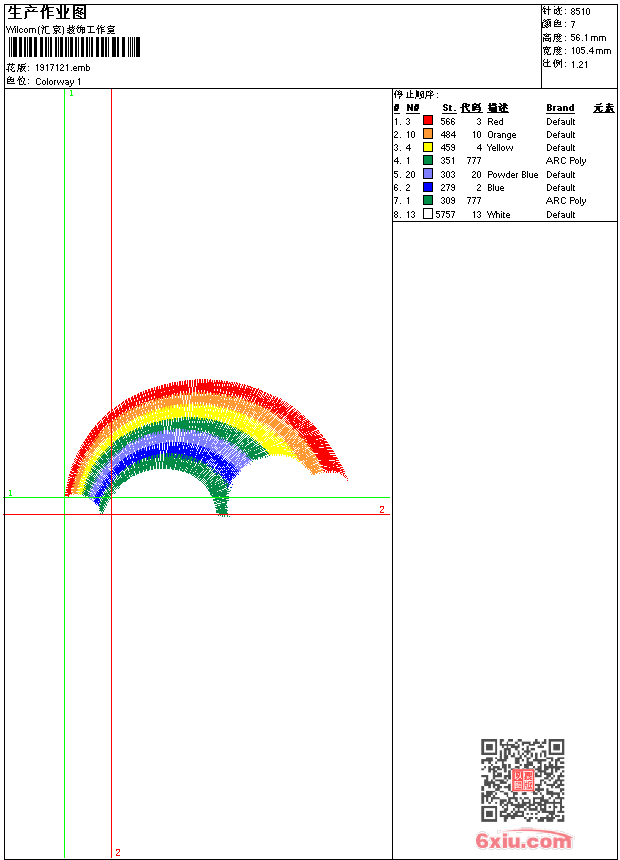The image size is (620, 860).
Task: Click the green inner arc's right leg
Action: tap(221, 493)
